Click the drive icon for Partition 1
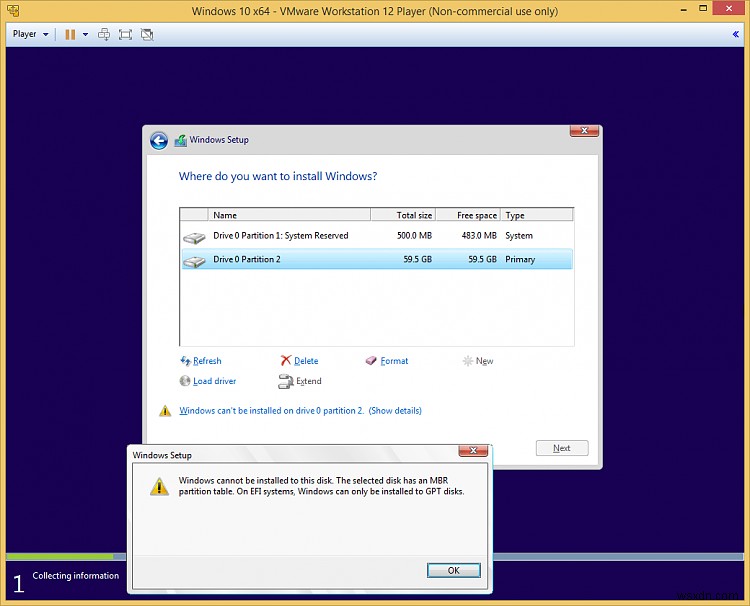750x606 pixels. pyautogui.click(x=194, y=237)
